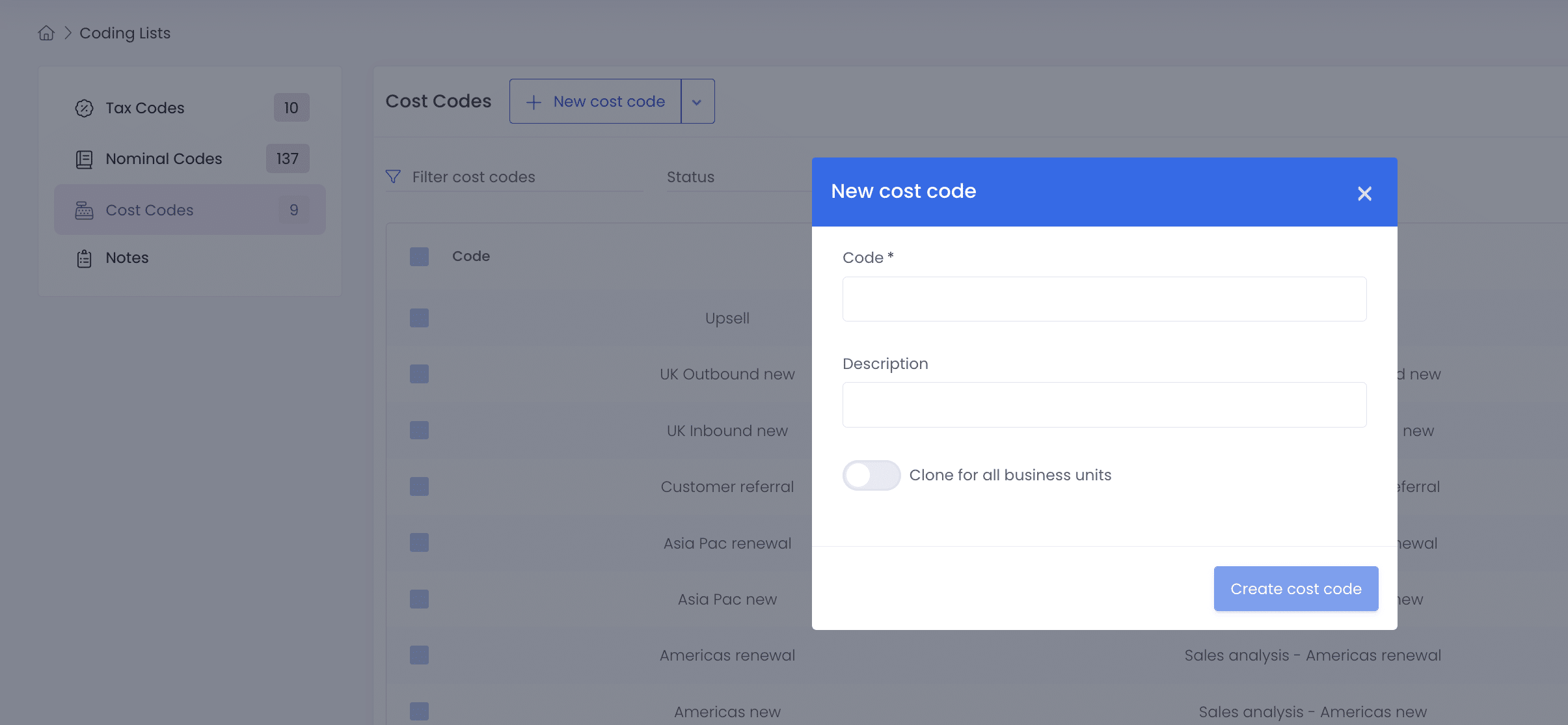
Task: Click the Filter cost codes field
Action: 514,177
